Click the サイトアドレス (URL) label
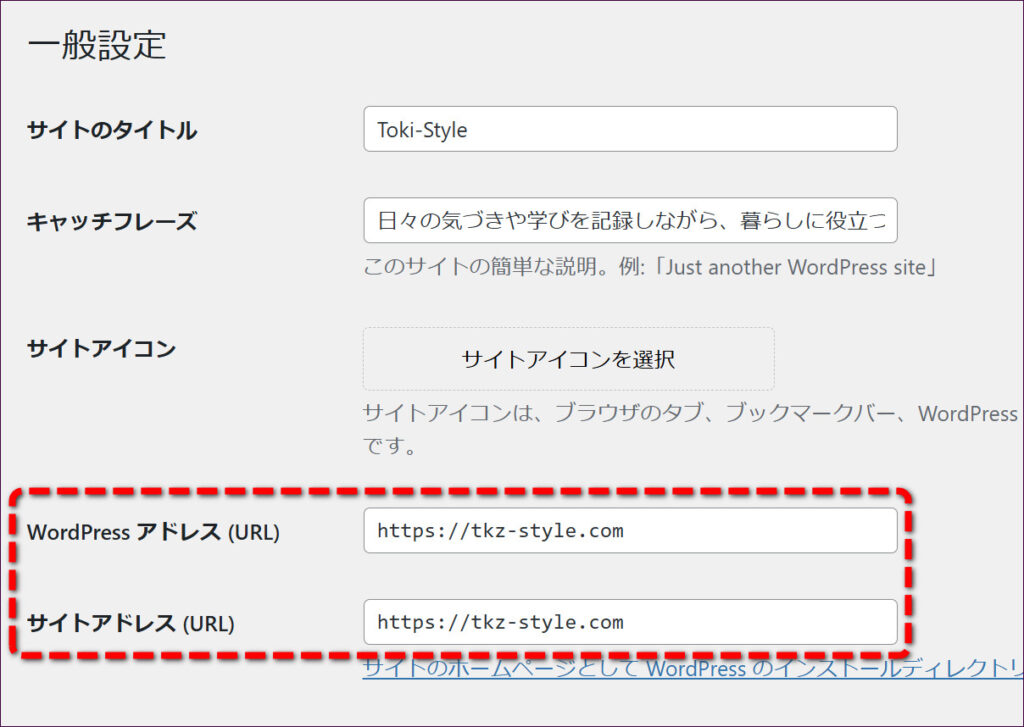 point(130,623)
